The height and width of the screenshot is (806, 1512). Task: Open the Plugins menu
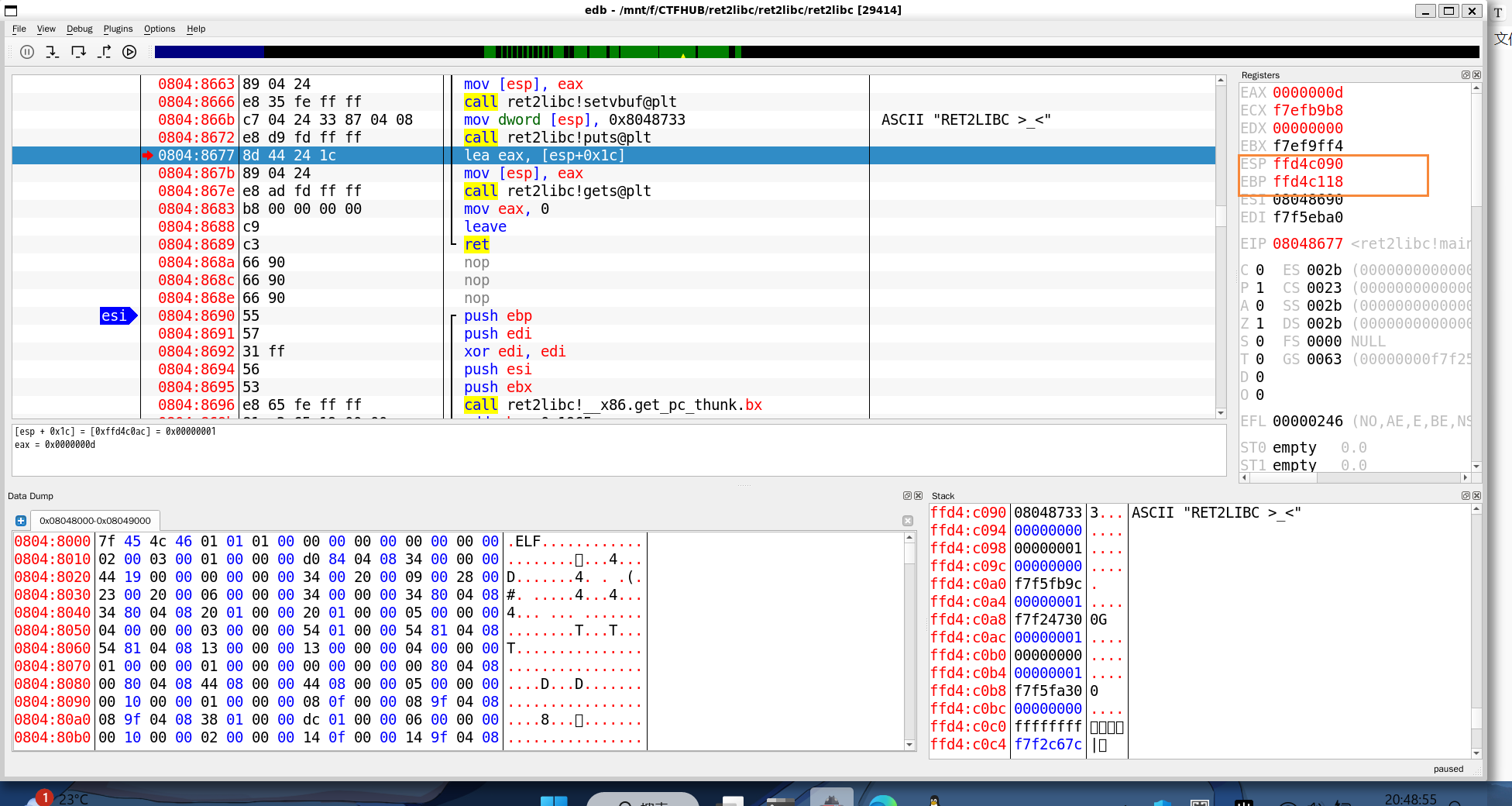(118, 29)
